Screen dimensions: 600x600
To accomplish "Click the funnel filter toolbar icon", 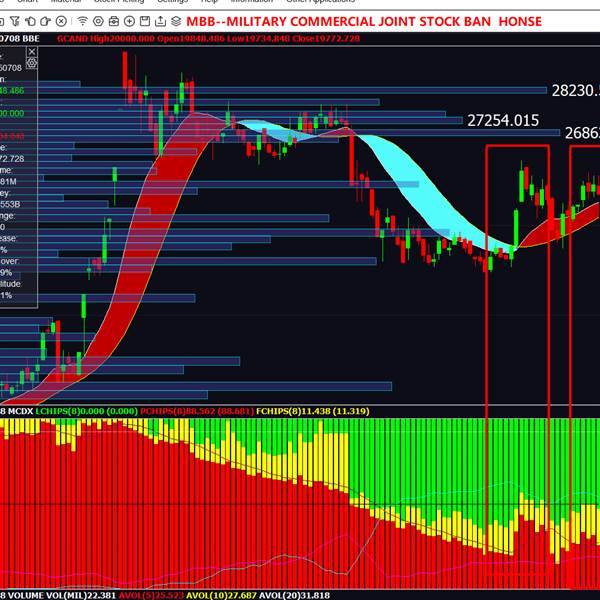I will click(15, 21).
